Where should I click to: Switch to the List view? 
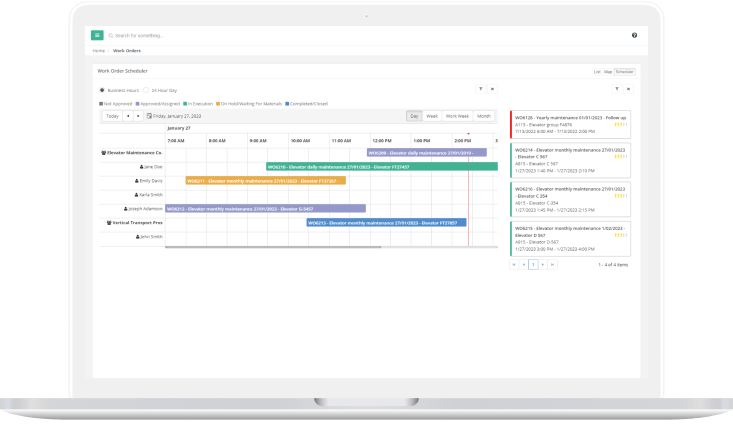[597, 72]
